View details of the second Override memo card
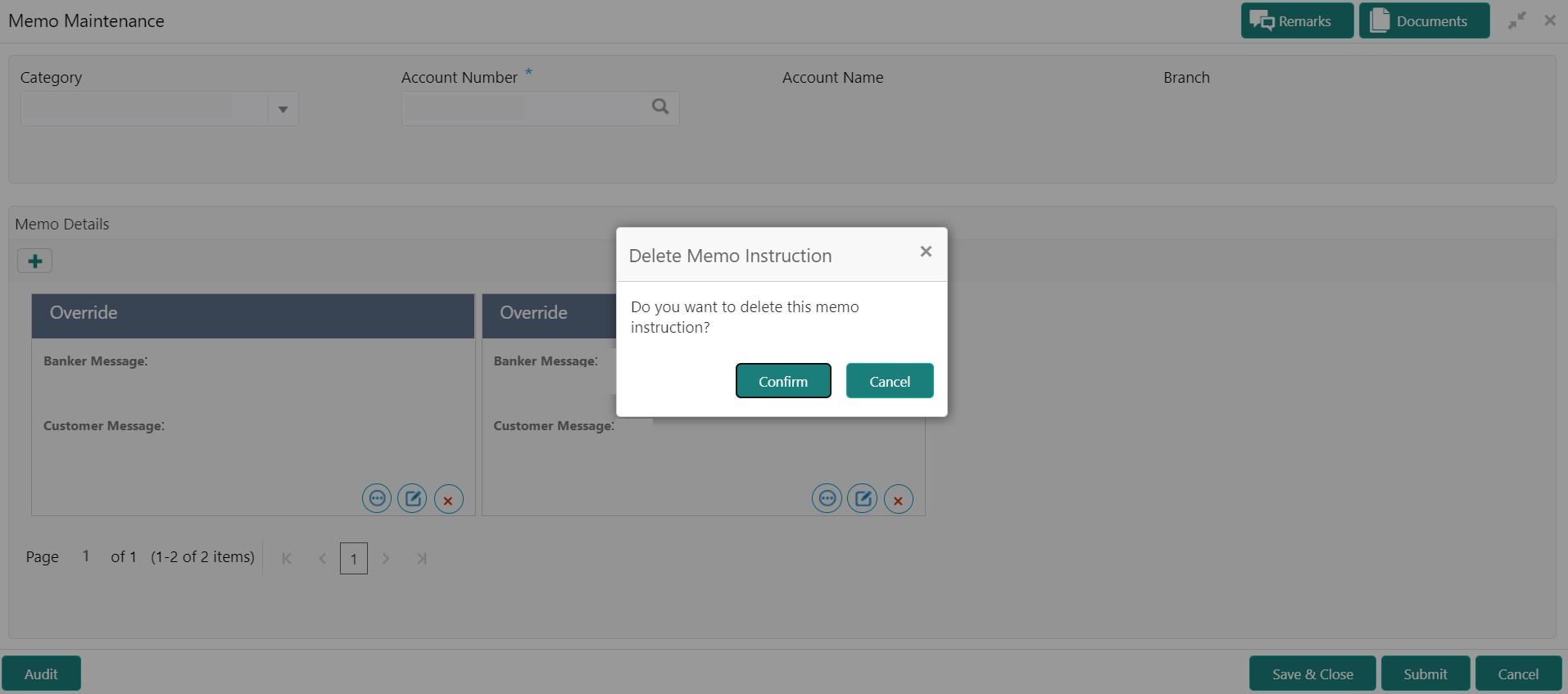This screenshot has height=694, width=1568. coord(827,498)
